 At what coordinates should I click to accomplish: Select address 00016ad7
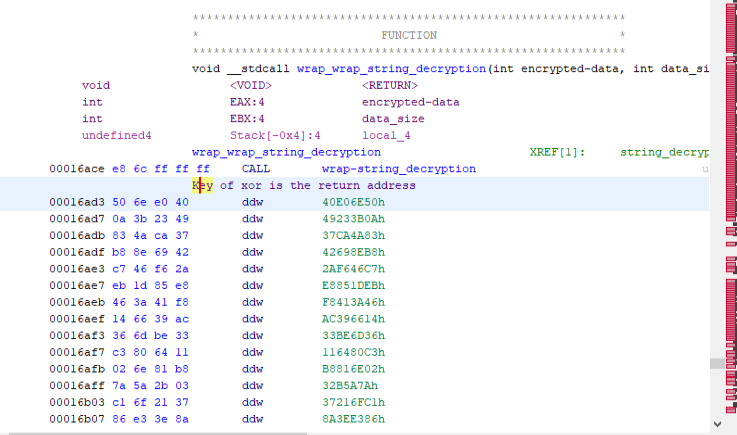(x=77, y=219)
